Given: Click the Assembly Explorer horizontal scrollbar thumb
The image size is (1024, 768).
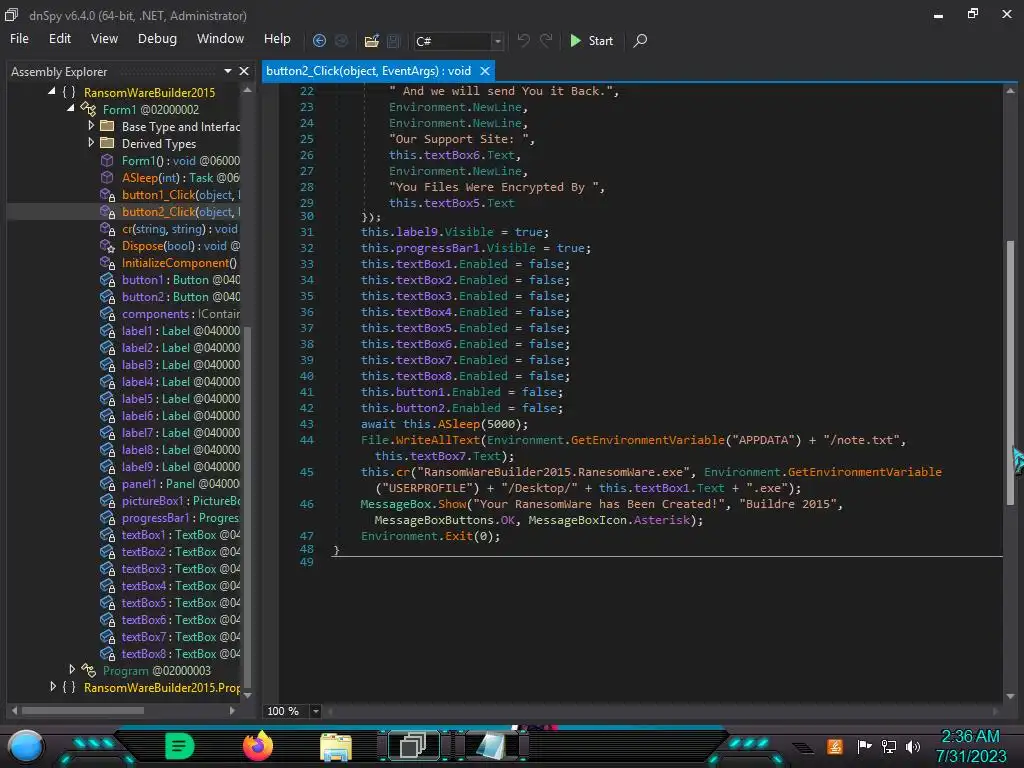Looking at the screenshot, I should (x=83, y=711).
